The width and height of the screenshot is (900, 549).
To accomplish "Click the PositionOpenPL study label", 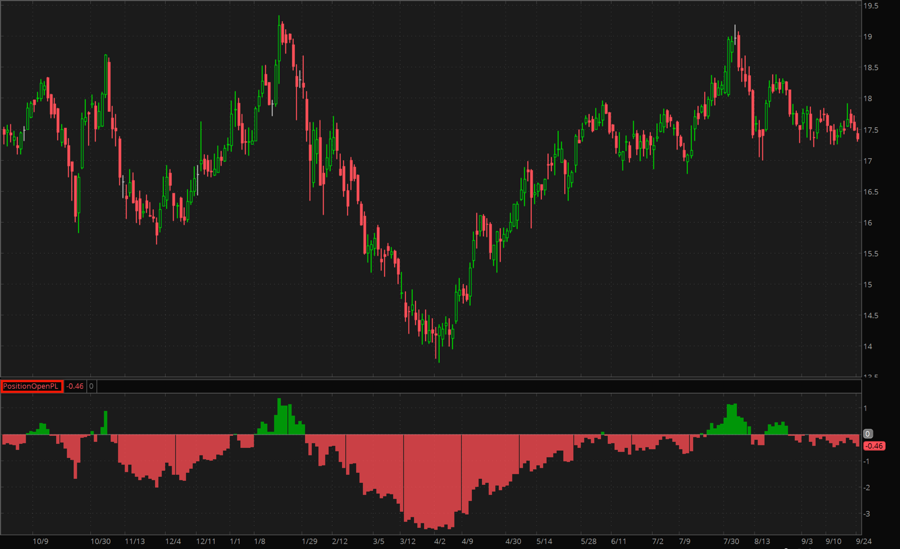I will 32,386.
